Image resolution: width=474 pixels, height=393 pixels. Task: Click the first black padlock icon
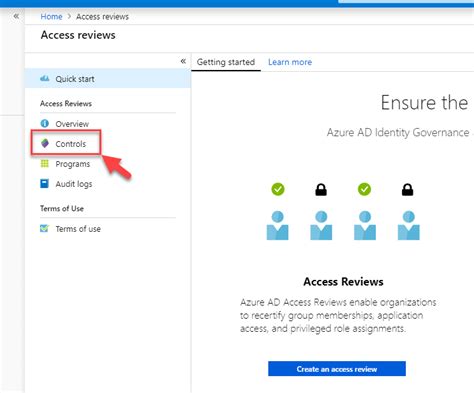click(321, 190)
